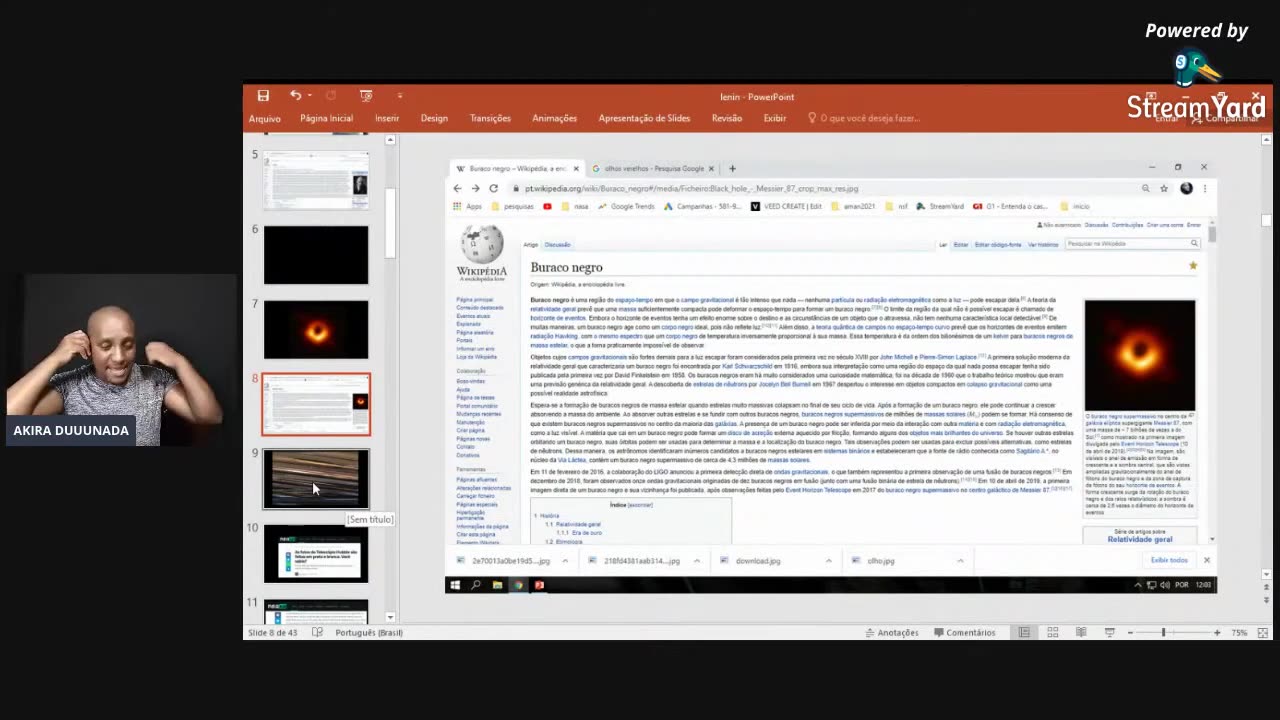Click the Português (Brasil) language indicator
Screen dimensions: 1280x720
tap(369, 632)
